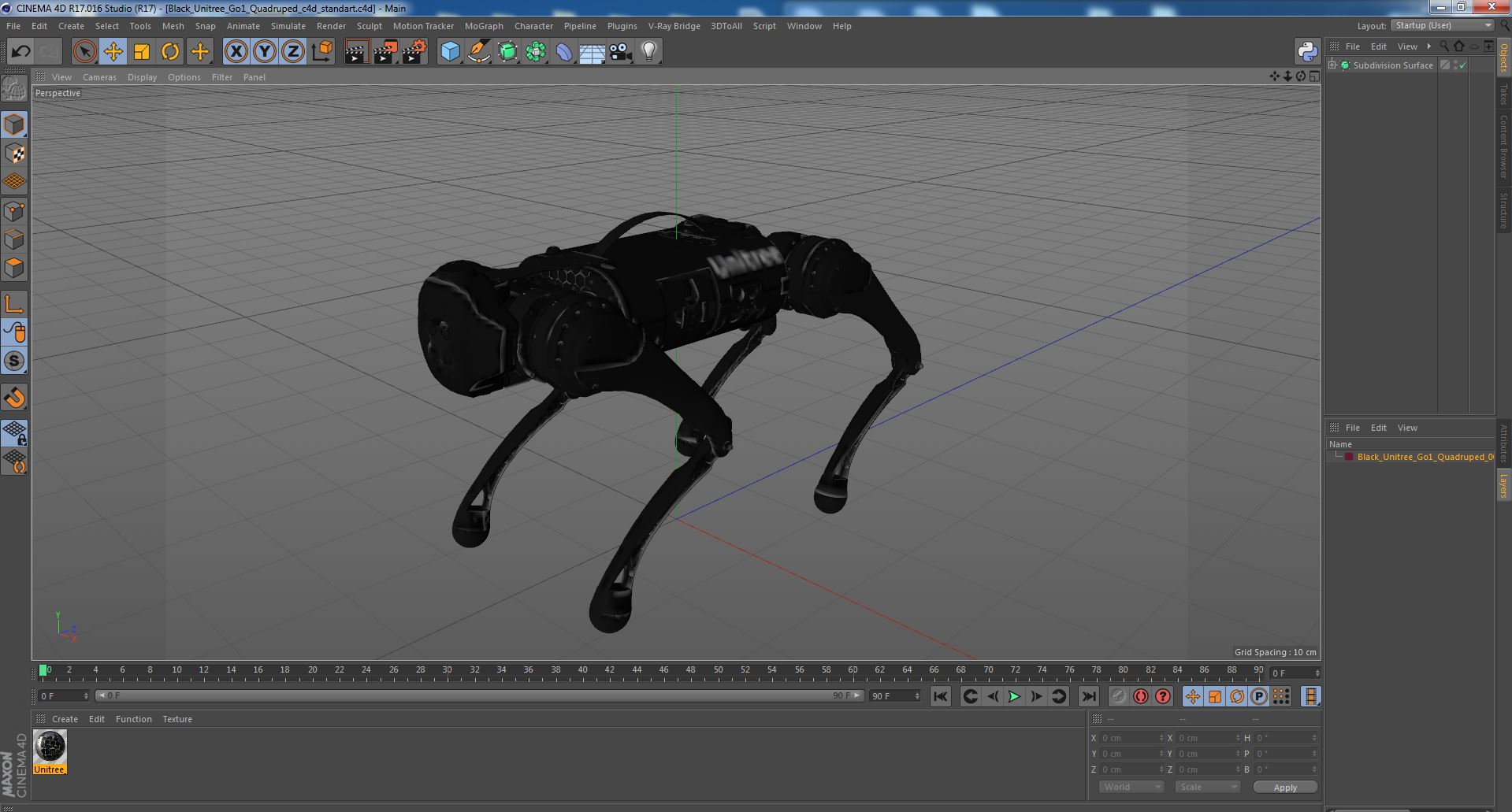Click the Python script icon
The image size is (1512, 812).
pos(1307,52)
